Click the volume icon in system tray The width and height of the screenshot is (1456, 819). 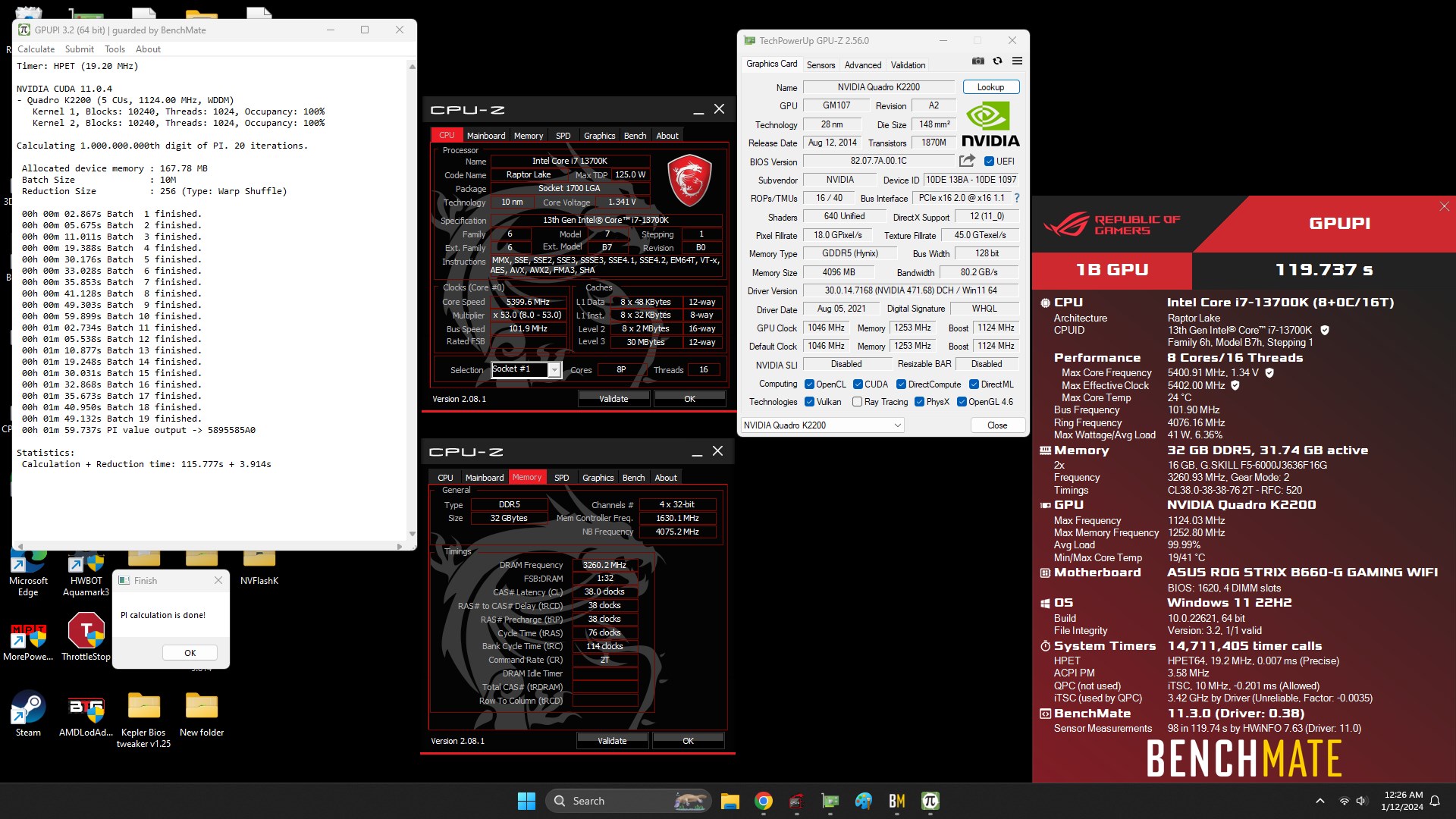pos(1361,801)
